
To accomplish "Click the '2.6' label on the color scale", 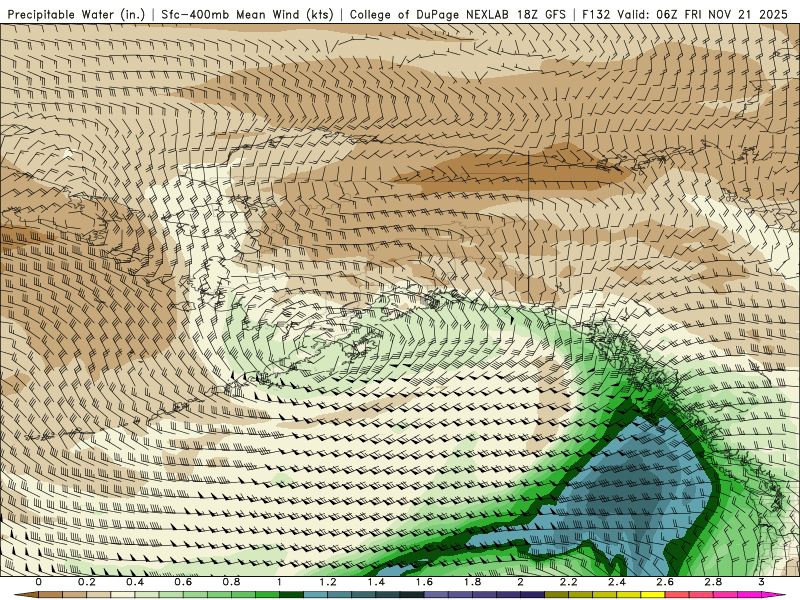I will coord(665,582).
